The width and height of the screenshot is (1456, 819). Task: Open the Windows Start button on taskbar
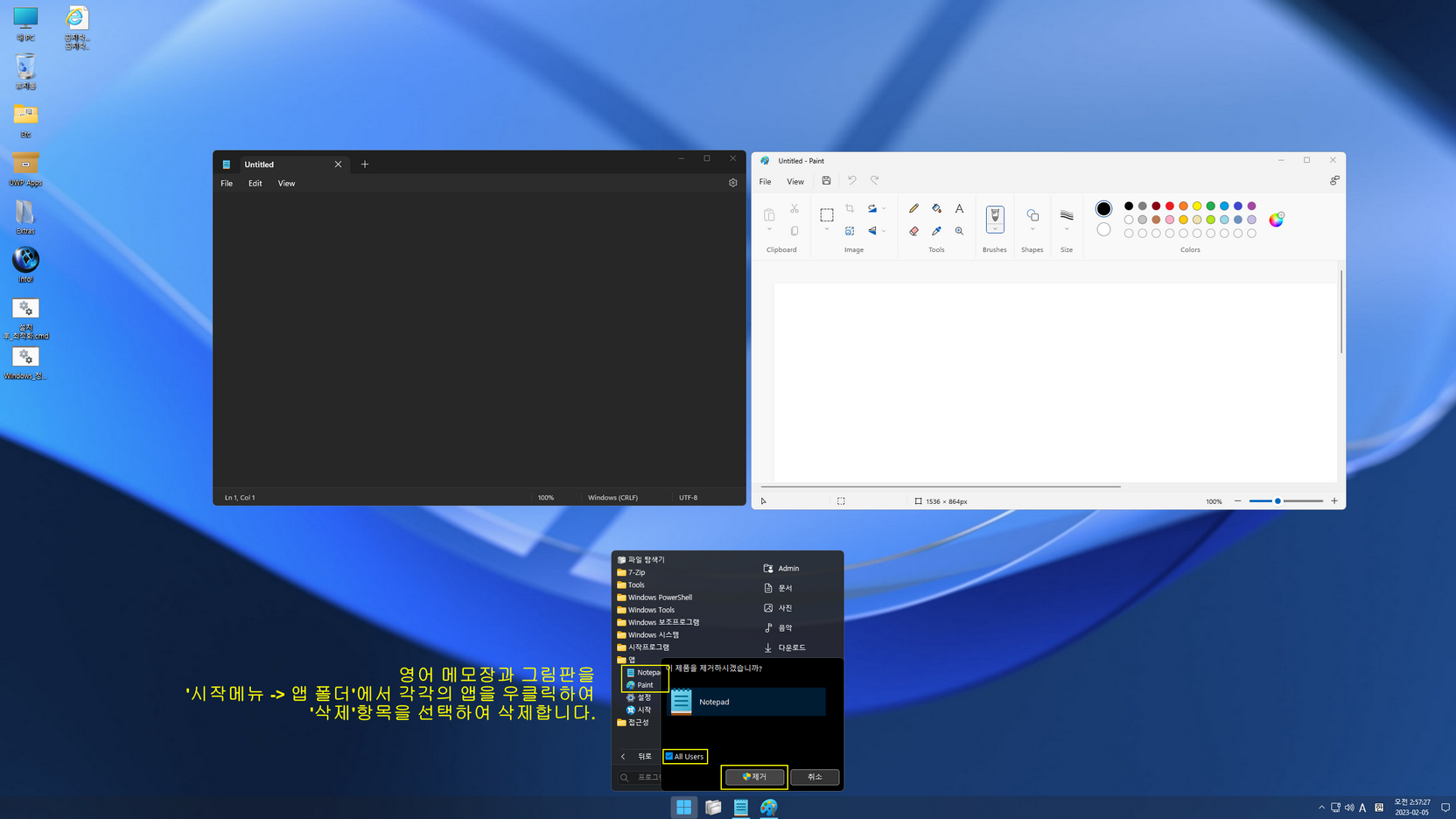pyautogui.click(x=683, y=807)
